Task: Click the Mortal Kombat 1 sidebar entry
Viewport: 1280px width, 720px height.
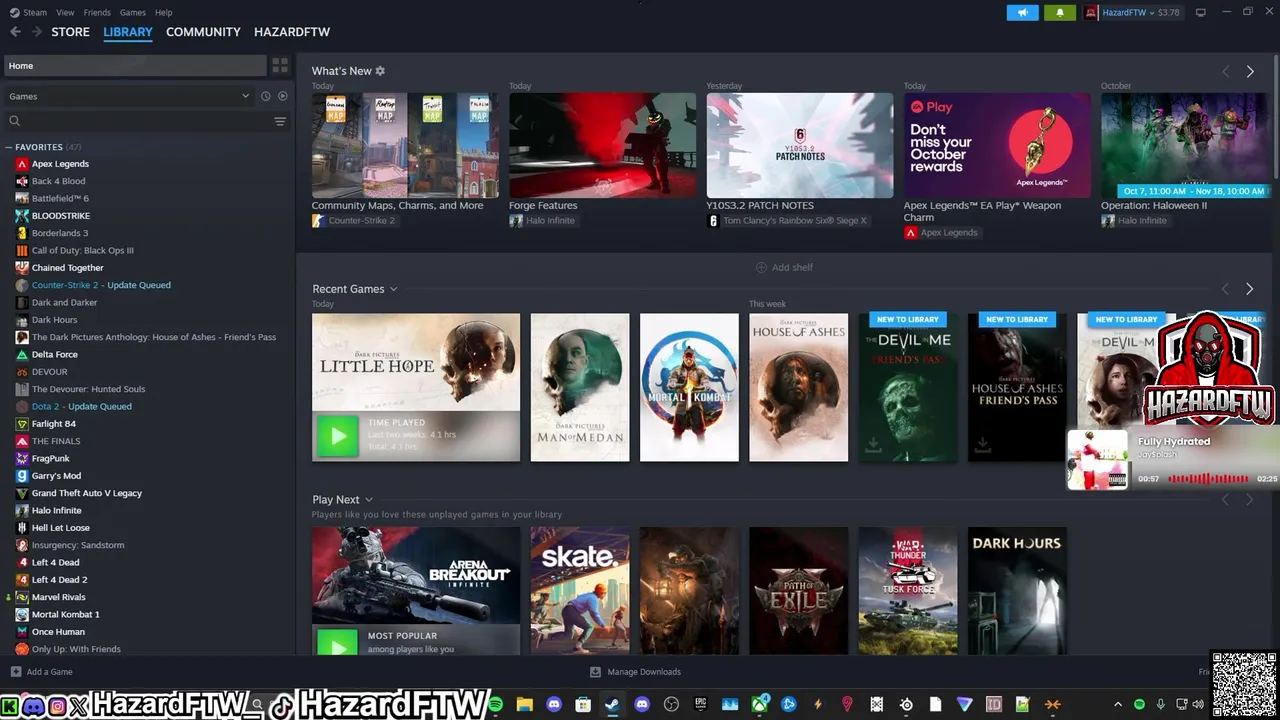Action: [x=65, y=614]
